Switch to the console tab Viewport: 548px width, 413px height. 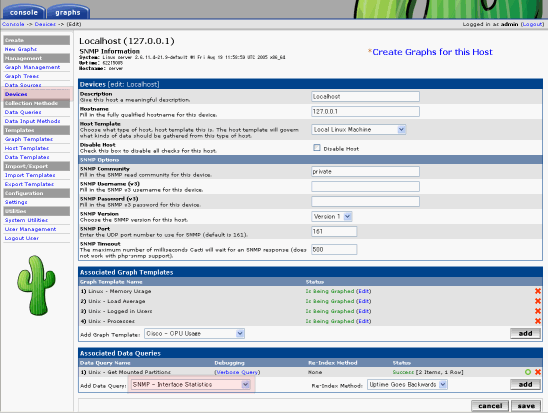coord(24,12)
